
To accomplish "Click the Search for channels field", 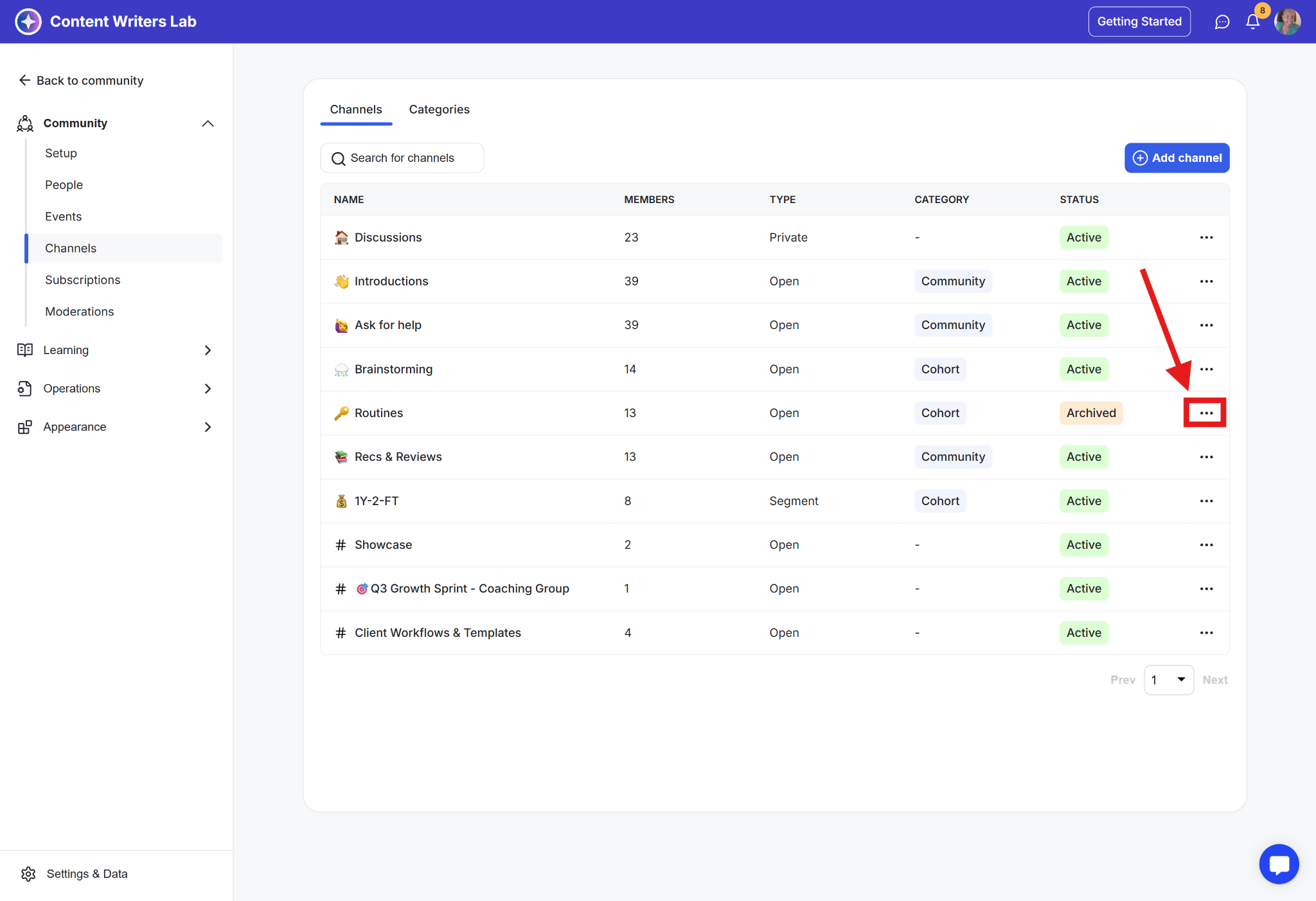I will [x=402, y=158].
